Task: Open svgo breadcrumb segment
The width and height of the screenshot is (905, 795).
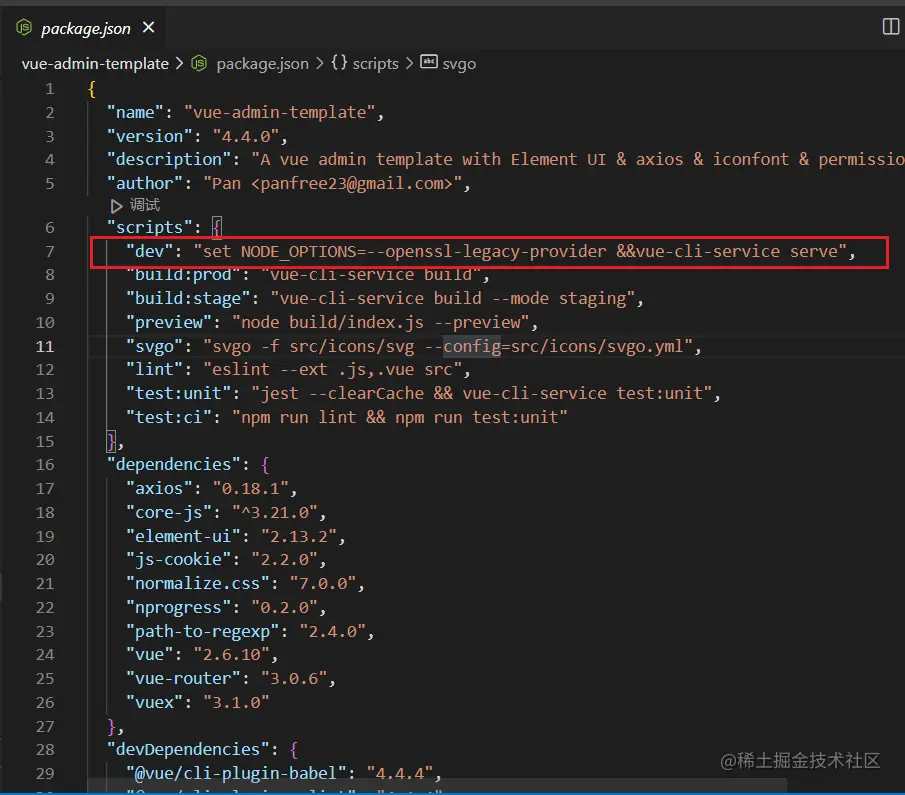Action: coord(459,64)
